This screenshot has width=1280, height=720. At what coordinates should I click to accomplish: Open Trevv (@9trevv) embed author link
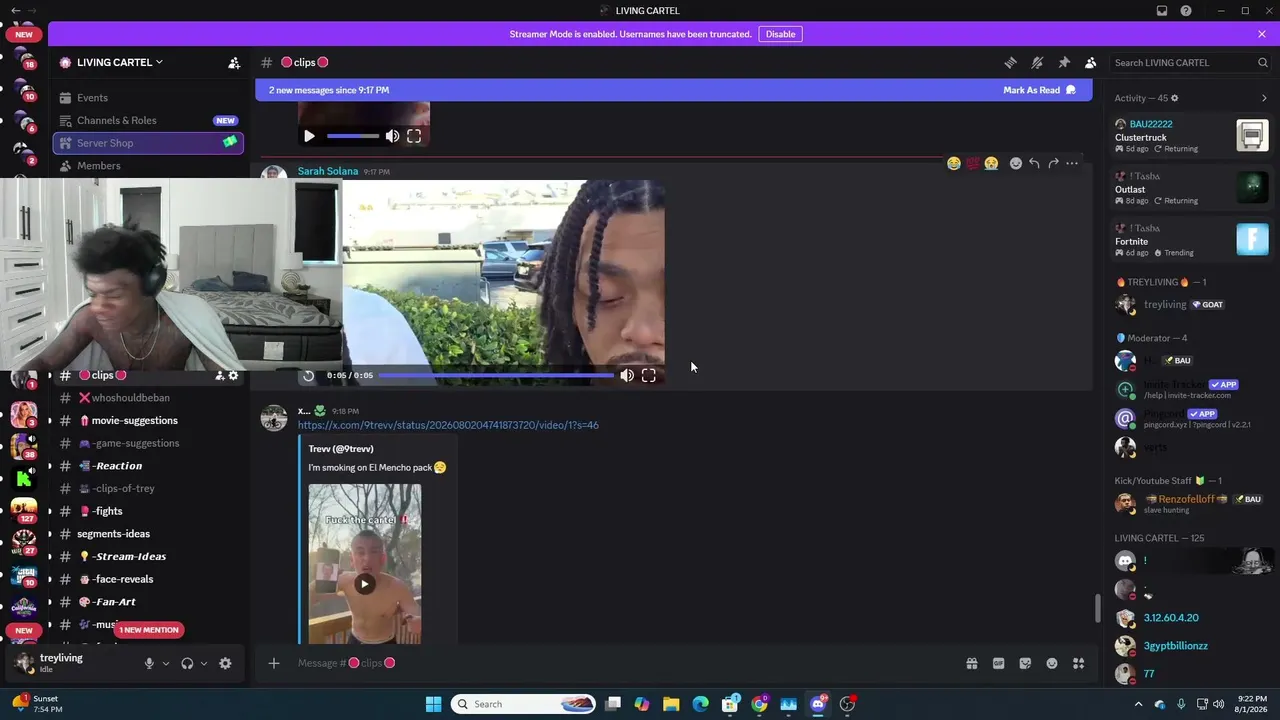[x=342, y=449]
